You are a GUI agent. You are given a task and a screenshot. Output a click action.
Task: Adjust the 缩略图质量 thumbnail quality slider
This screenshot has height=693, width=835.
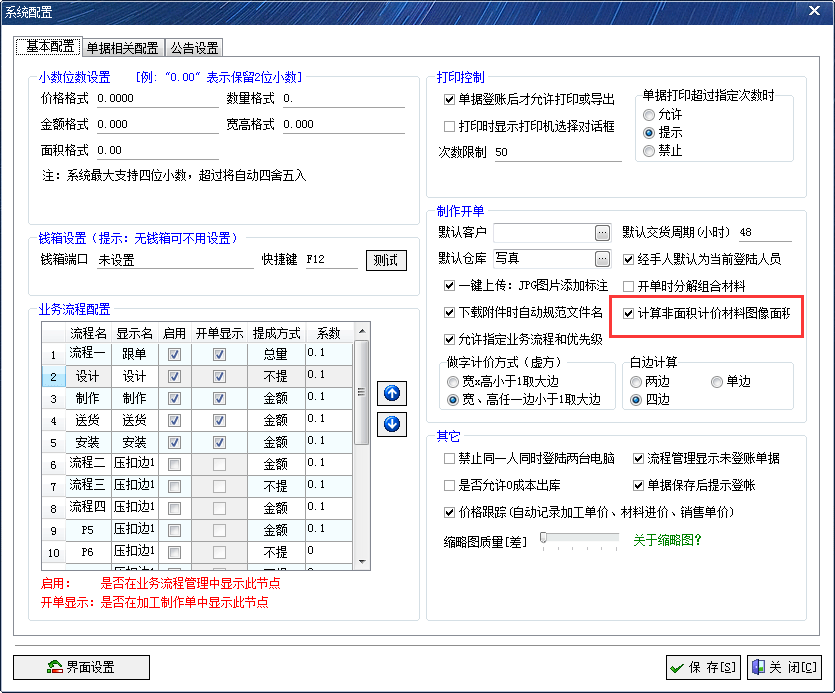[545, 539]
